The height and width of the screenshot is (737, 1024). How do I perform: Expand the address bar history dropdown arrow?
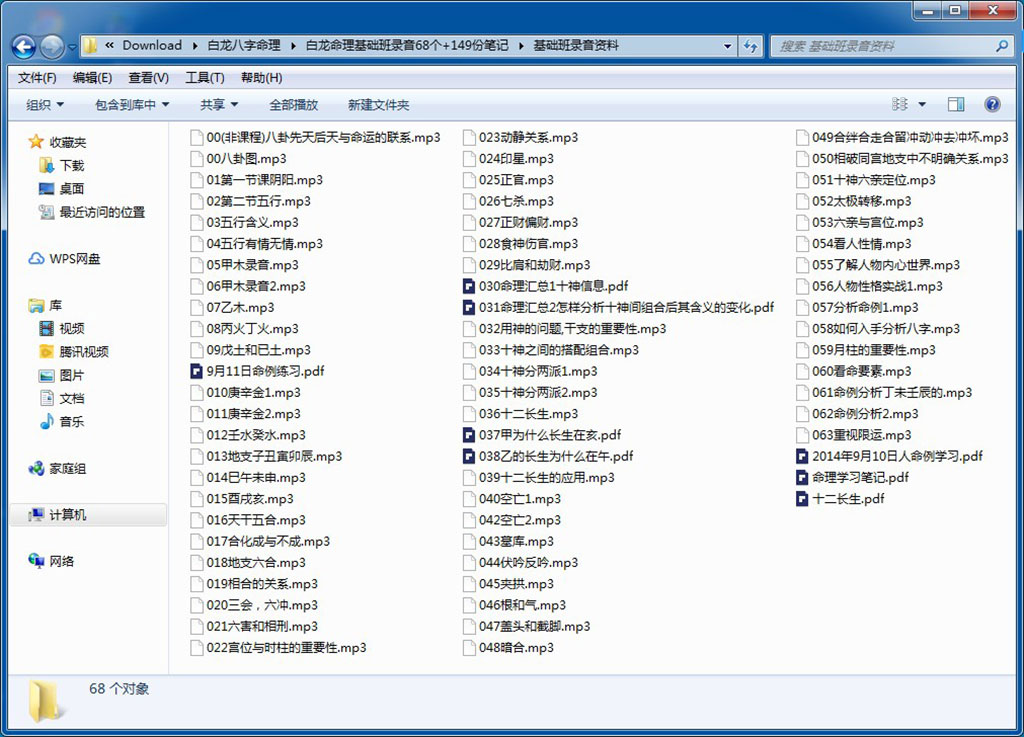[728, 46]
